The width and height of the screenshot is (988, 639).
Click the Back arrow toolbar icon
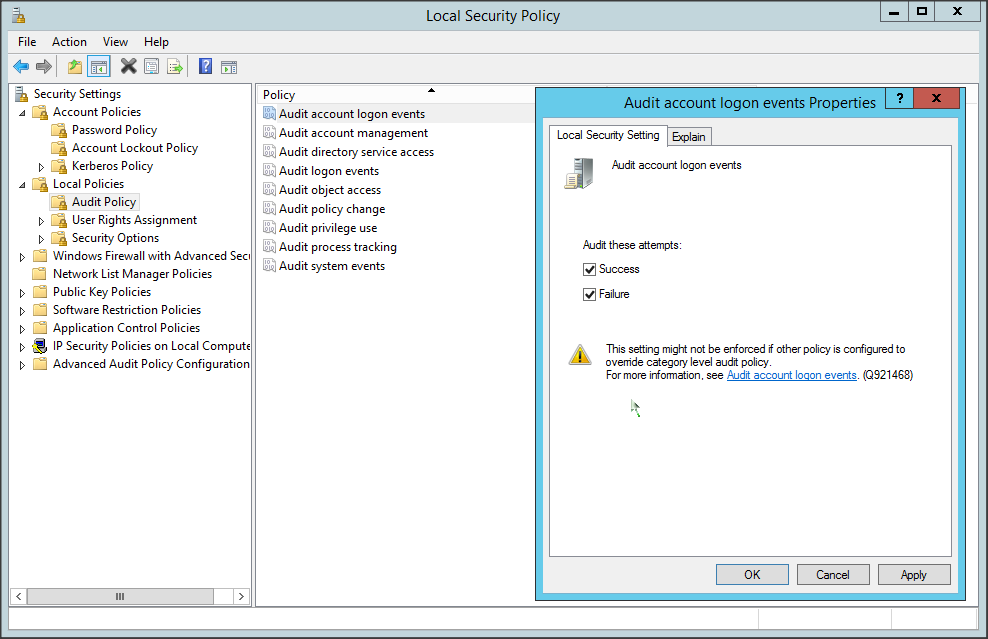pos(21,67)
